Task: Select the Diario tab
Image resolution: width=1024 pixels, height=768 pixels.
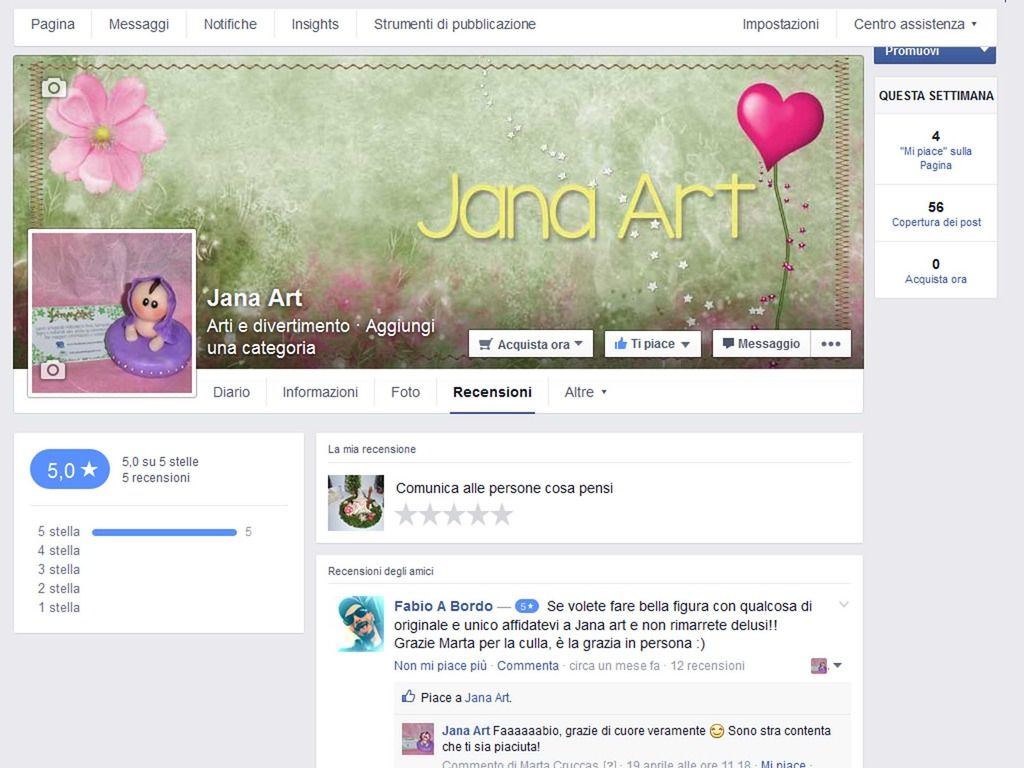Action: pos(231,392)
